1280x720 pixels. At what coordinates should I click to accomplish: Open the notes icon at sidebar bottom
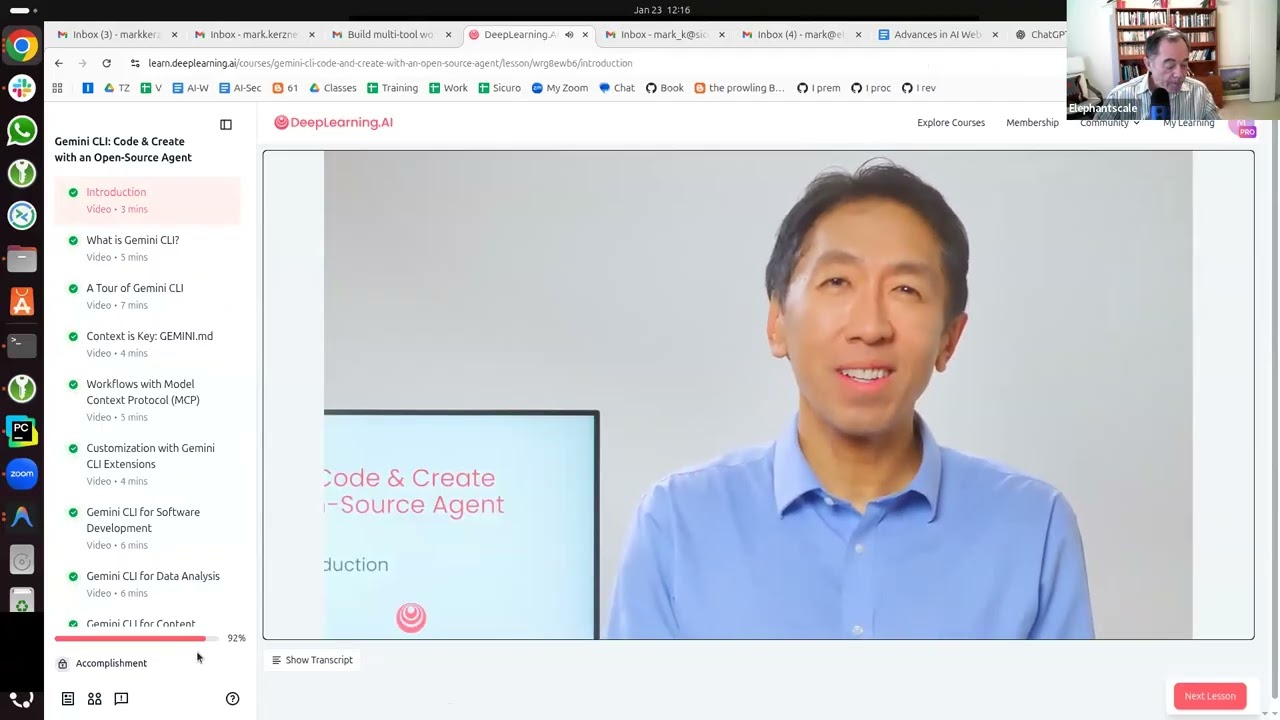68,699
